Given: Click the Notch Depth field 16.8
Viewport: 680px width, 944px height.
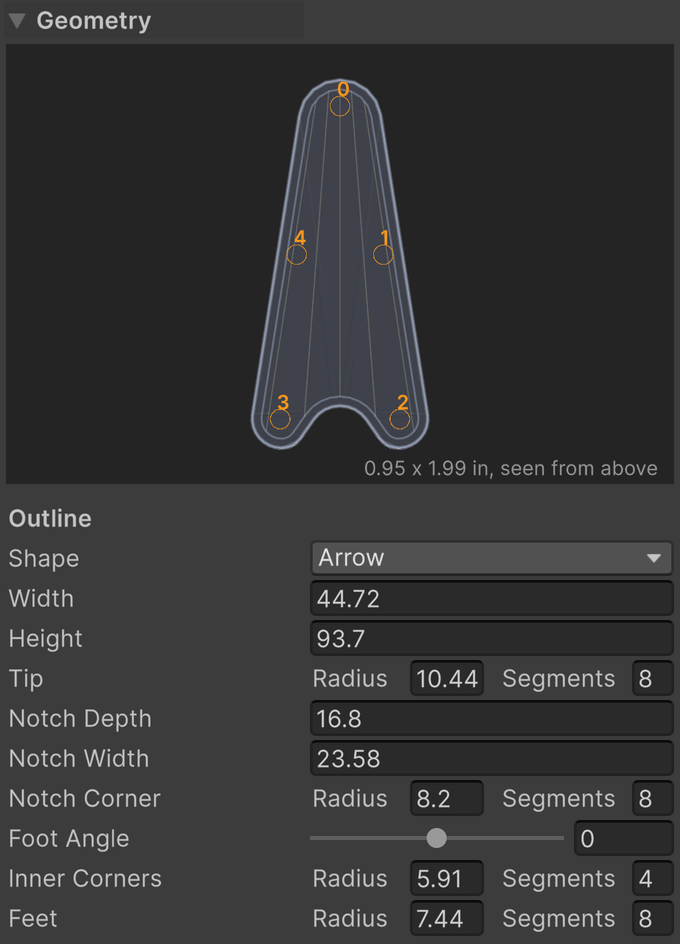Looking at the screenshot, I should click(491, 718).
